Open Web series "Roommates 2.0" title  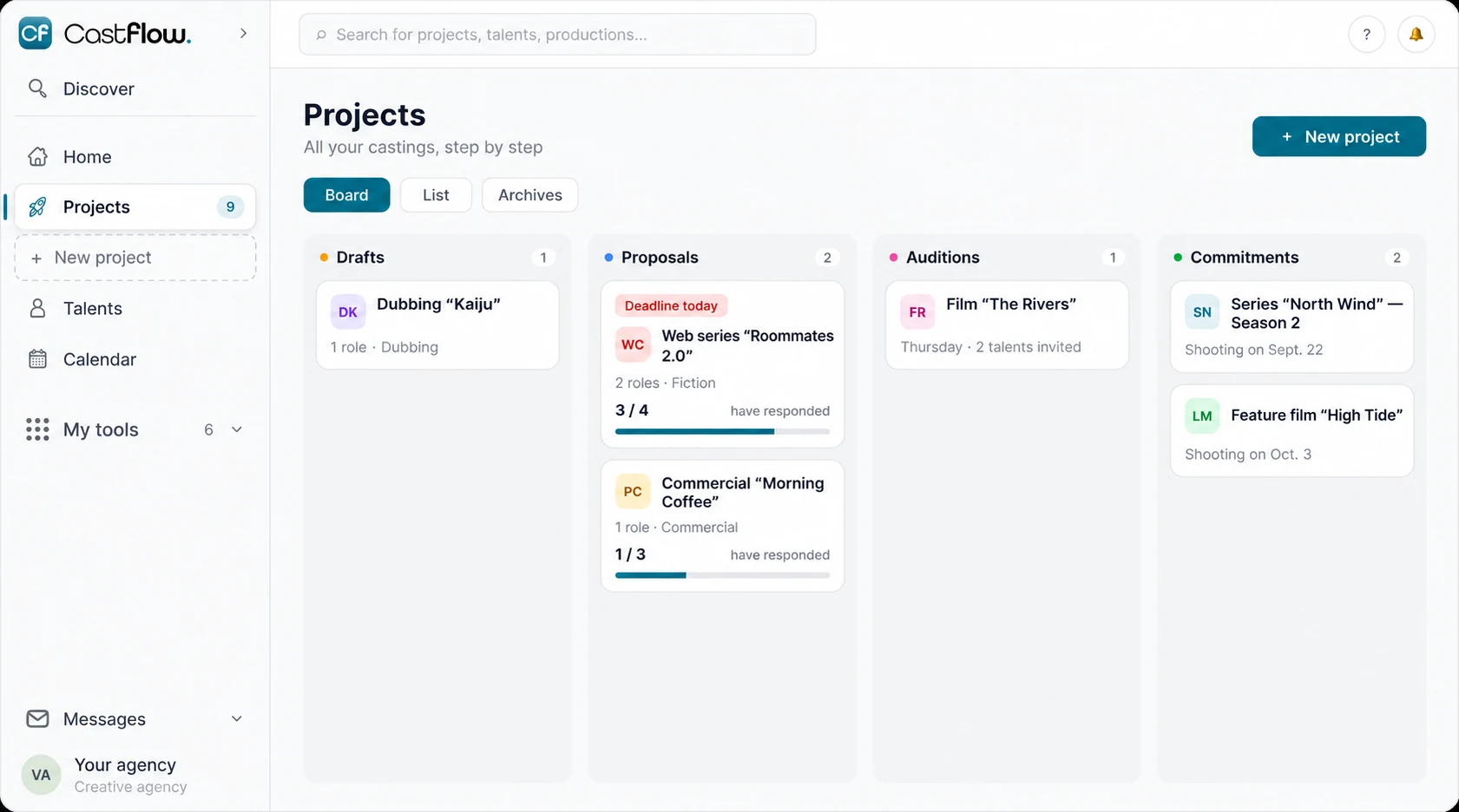(x=747, y=345)
